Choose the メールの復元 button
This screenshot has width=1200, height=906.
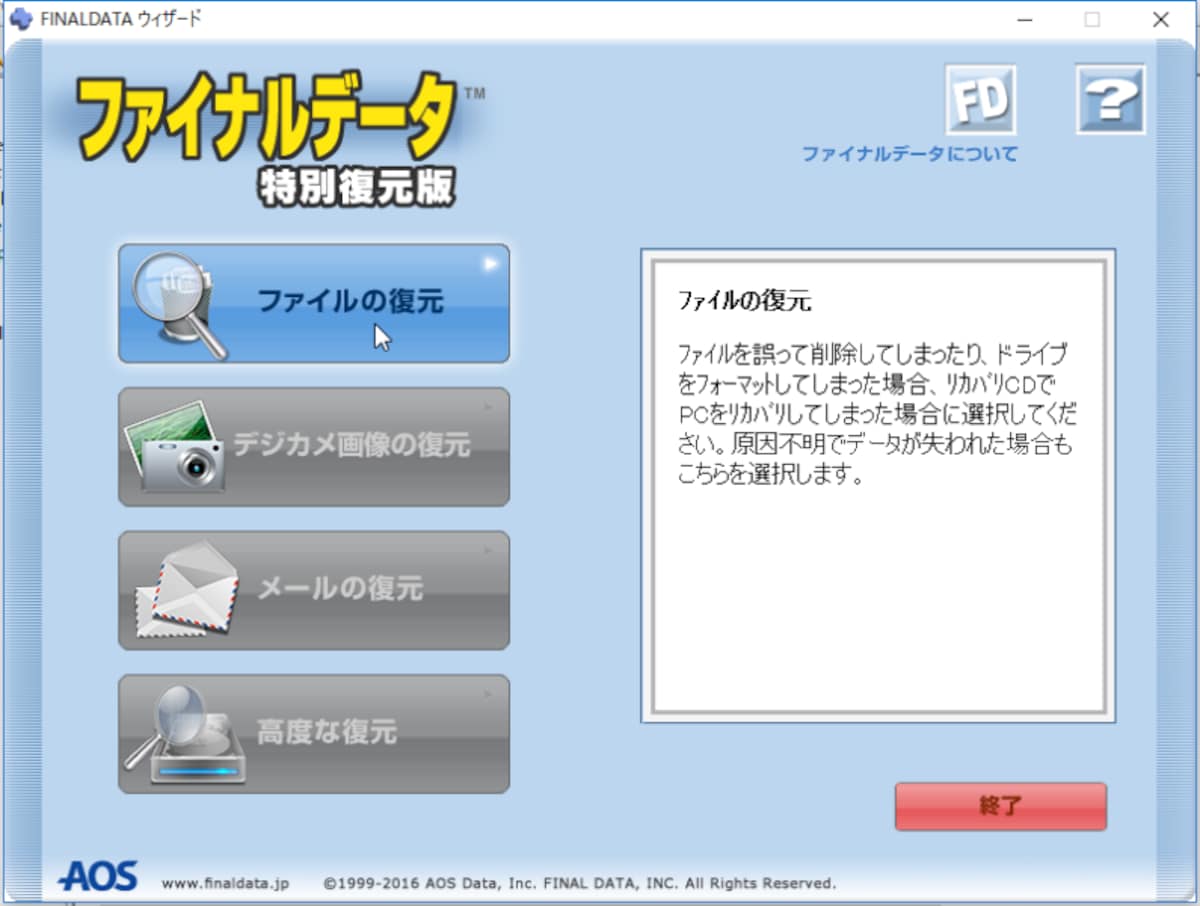314,590
